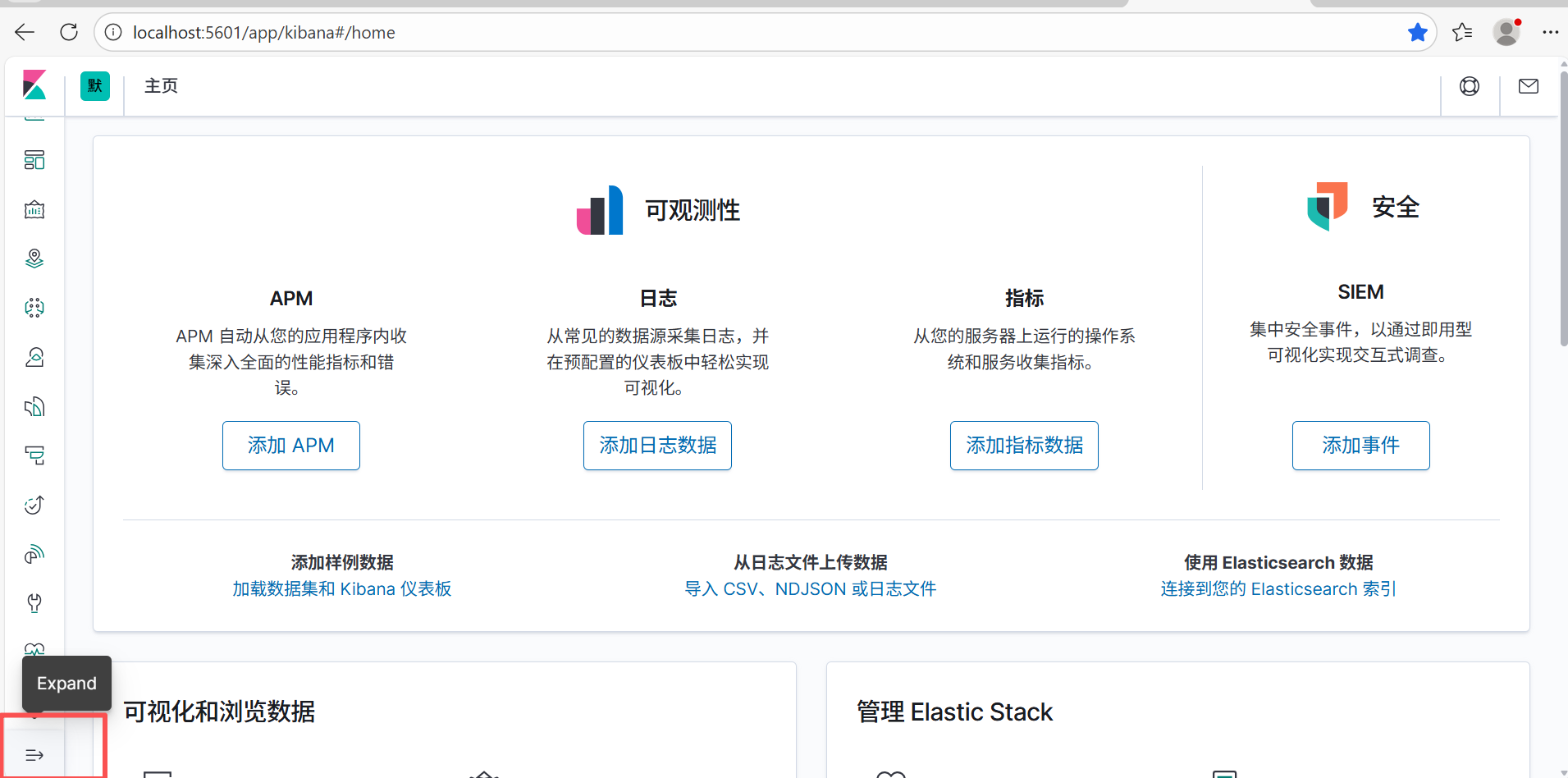Open browser settings and more menu

pos(1550,32)
